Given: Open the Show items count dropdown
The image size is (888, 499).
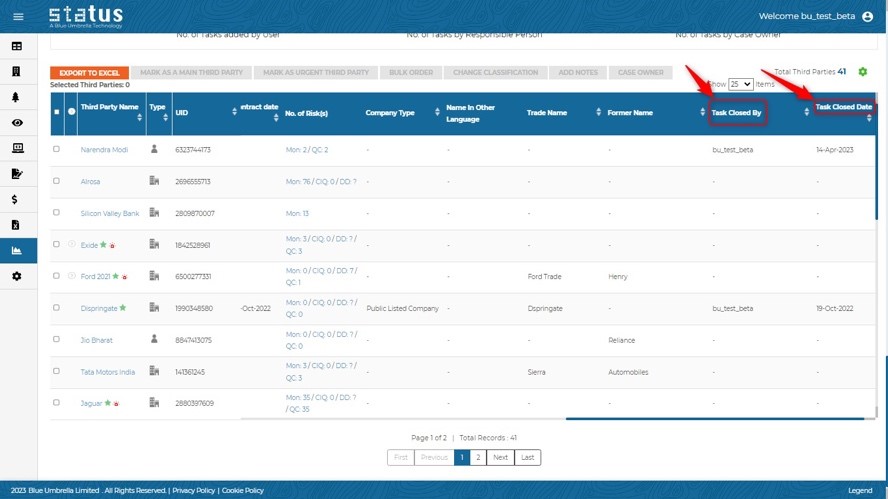Looking at the screenshot, I should 740,84.
